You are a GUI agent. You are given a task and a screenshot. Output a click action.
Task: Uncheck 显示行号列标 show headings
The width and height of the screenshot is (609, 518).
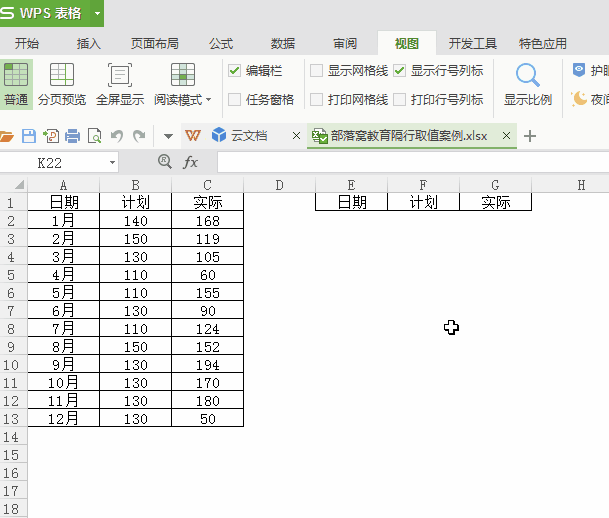(400, 71)
